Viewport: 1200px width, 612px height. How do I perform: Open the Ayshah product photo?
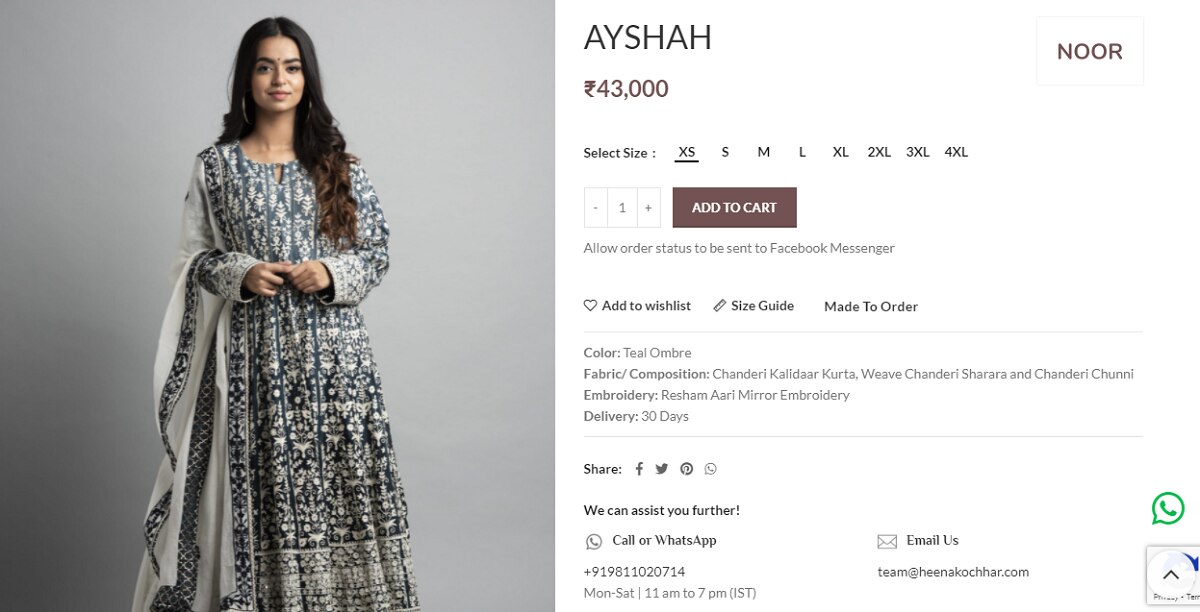click(x=277, y=306)
